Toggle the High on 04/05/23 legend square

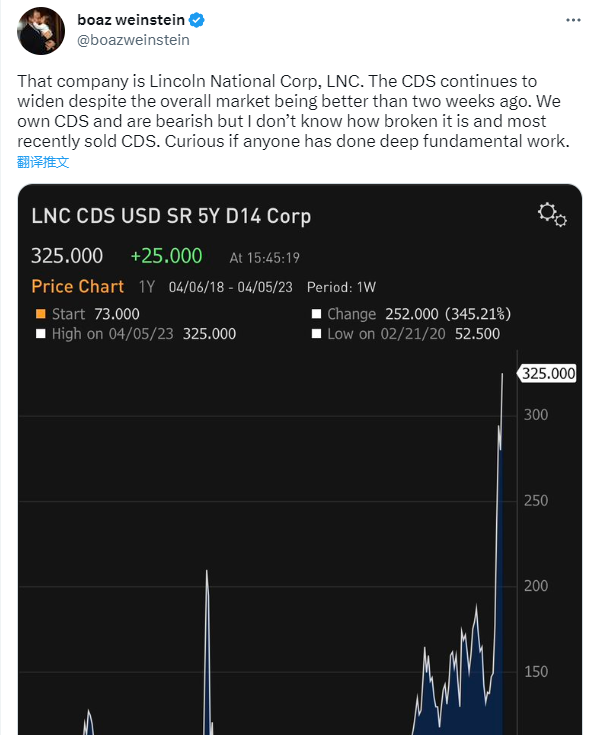click(x=41, y=334)
